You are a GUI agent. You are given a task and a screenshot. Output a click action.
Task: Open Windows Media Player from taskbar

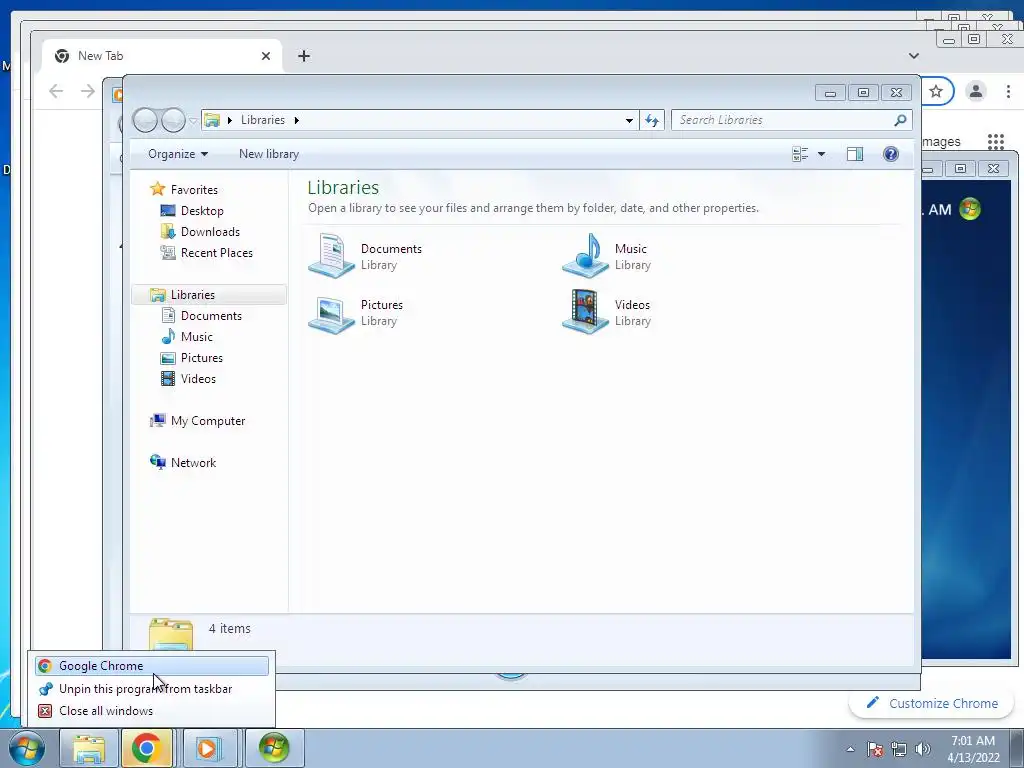click(x=210, y=748)
